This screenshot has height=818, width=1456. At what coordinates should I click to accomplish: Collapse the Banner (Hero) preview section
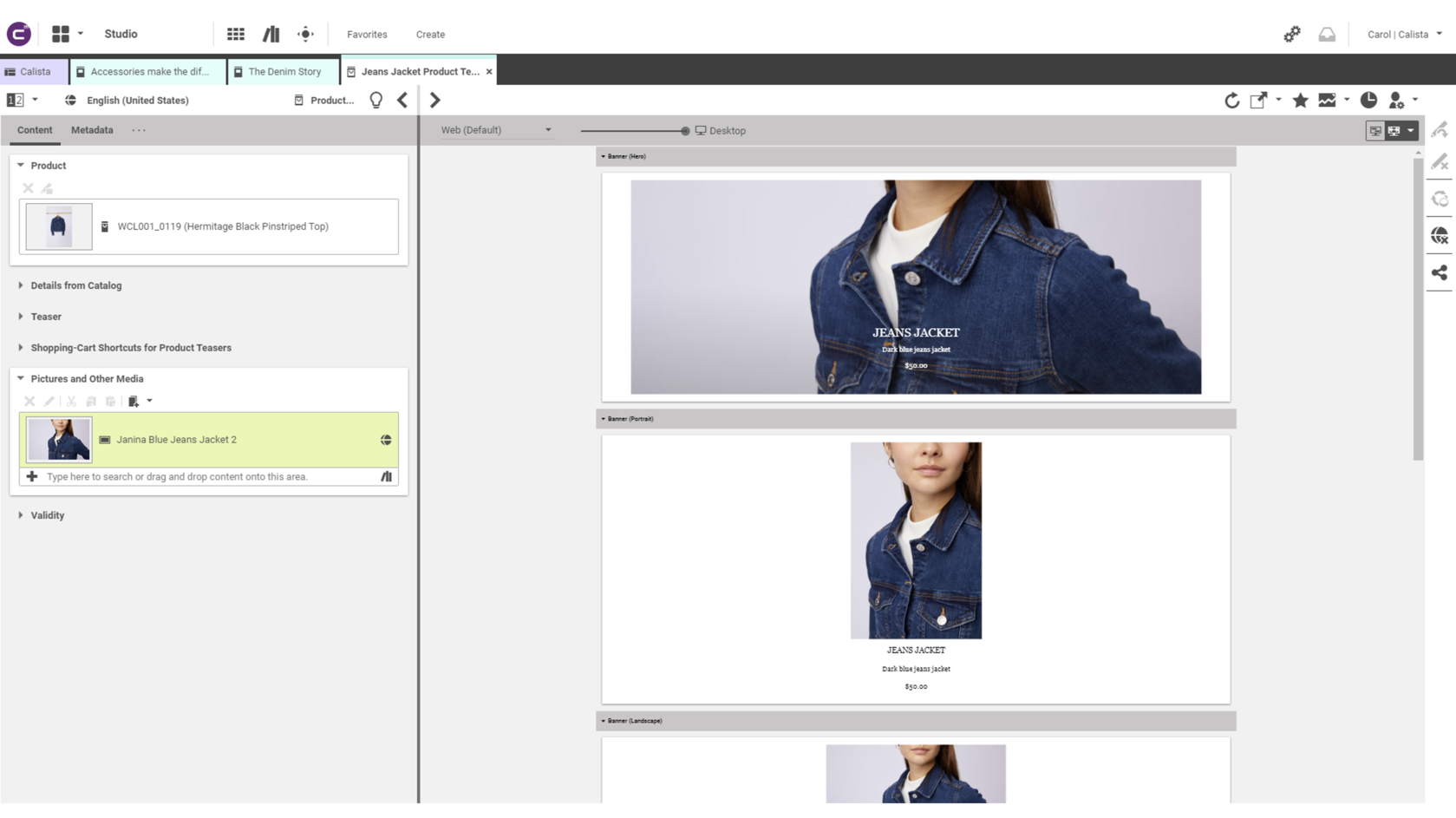[x=604, y=156]
